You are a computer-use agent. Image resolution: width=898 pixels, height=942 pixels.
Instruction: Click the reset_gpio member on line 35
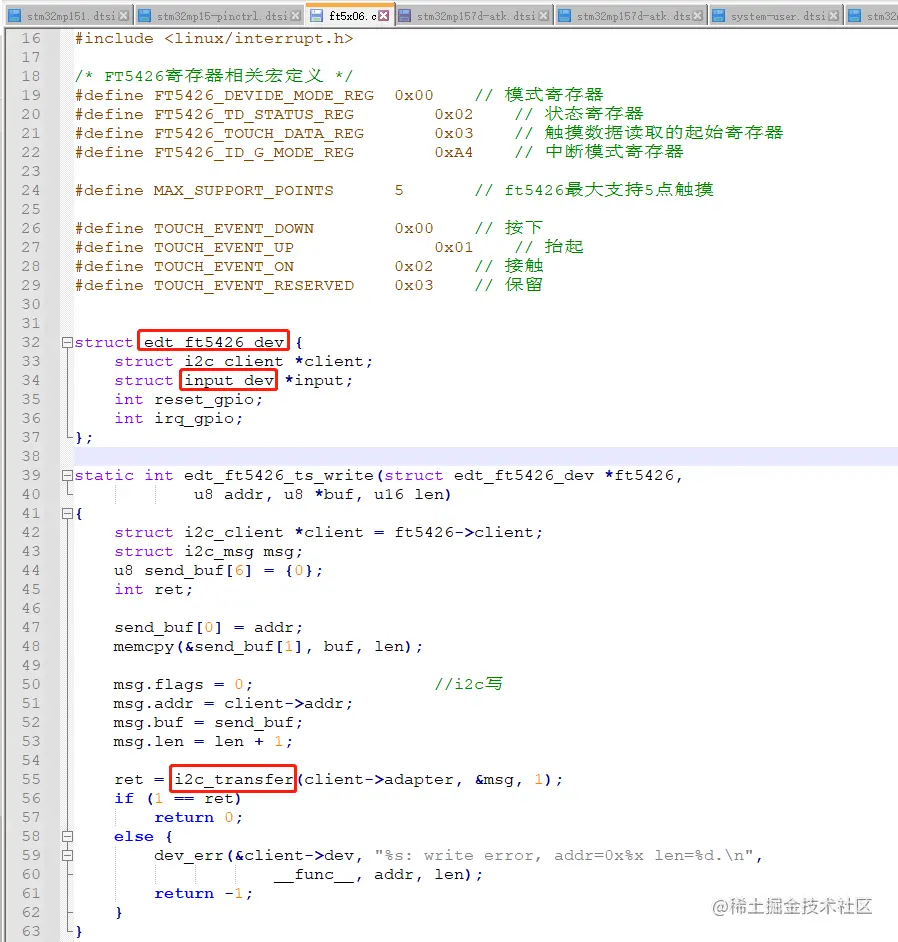204,400
